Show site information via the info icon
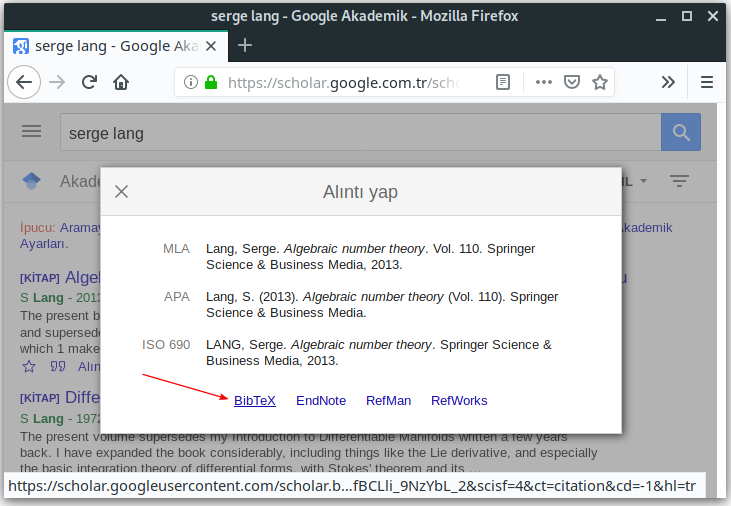Viewport: 731px width, 506px height. [191, 83]
